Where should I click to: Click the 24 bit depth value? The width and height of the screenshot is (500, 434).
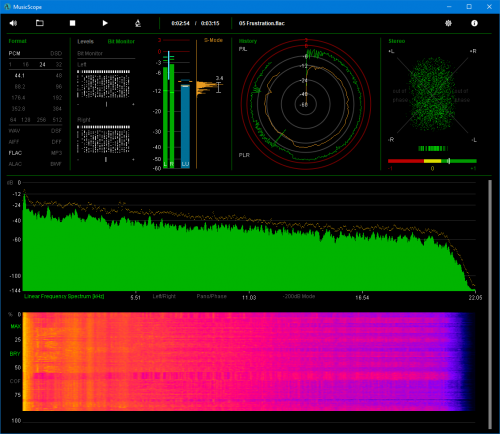click(x=42, y=65)
